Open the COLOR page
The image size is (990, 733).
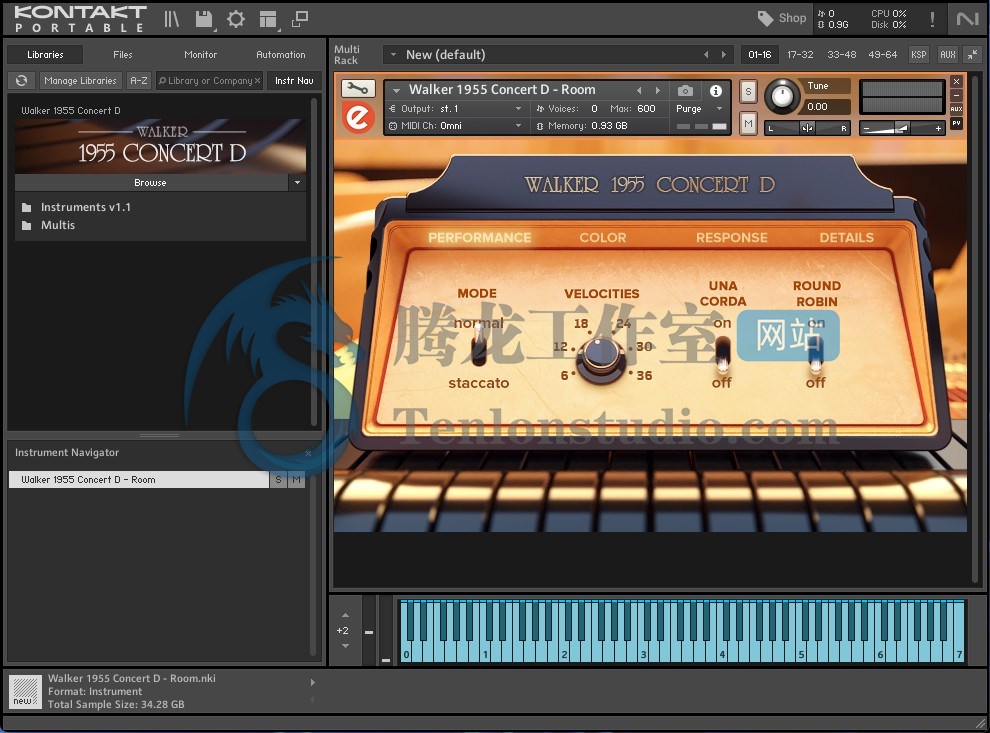pyautogui.click(x=603, y=237)
